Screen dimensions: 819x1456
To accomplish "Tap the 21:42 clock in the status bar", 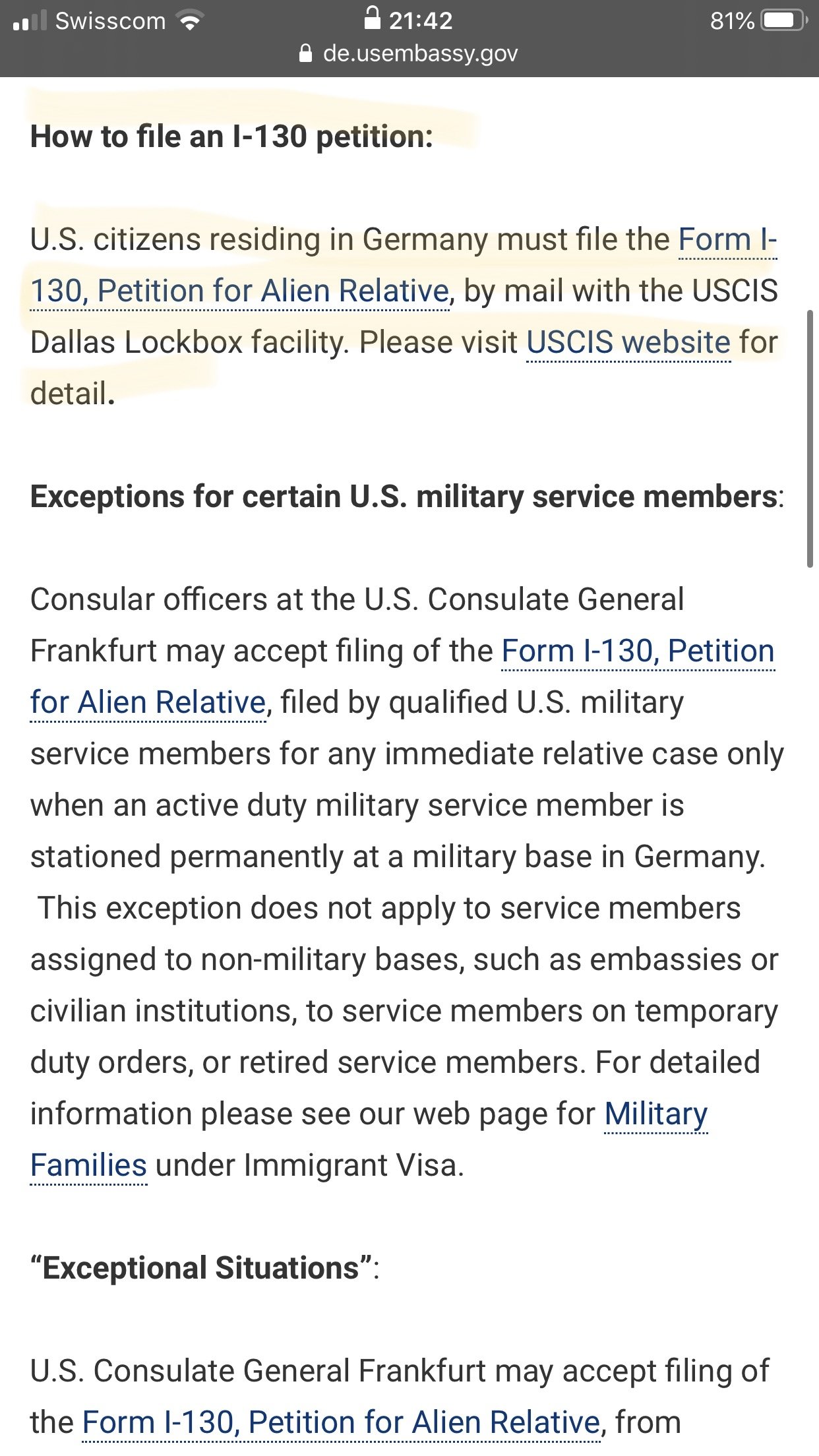I will pyautogui.click(x=421, y=21).
